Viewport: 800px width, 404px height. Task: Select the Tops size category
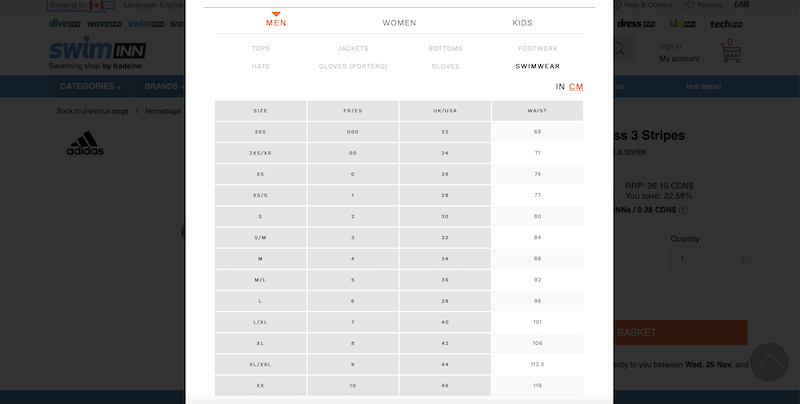(x=261, y=48)
